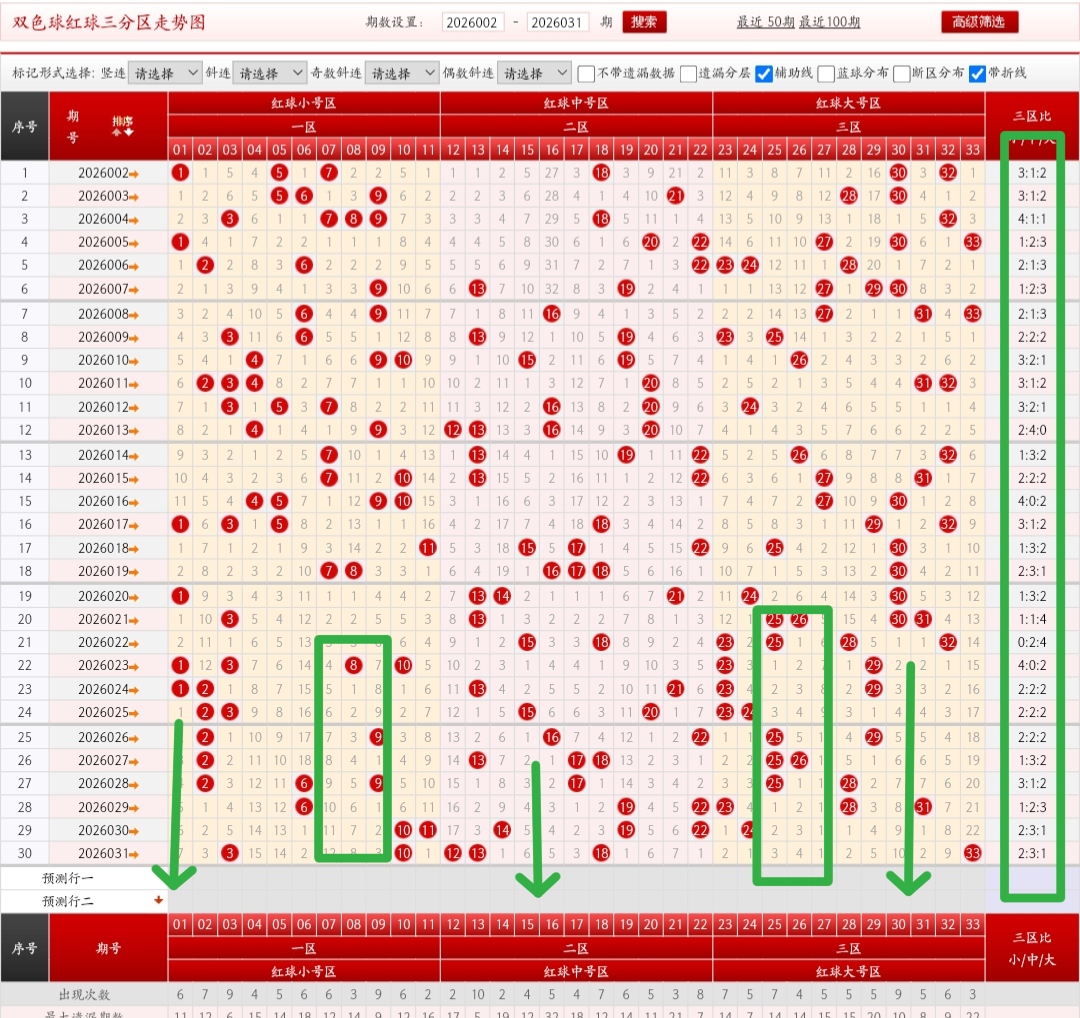Enable the 不带遗漏数据 checkbox
The height and width of the screenshot is (1018, 1080).
[586, 73]
